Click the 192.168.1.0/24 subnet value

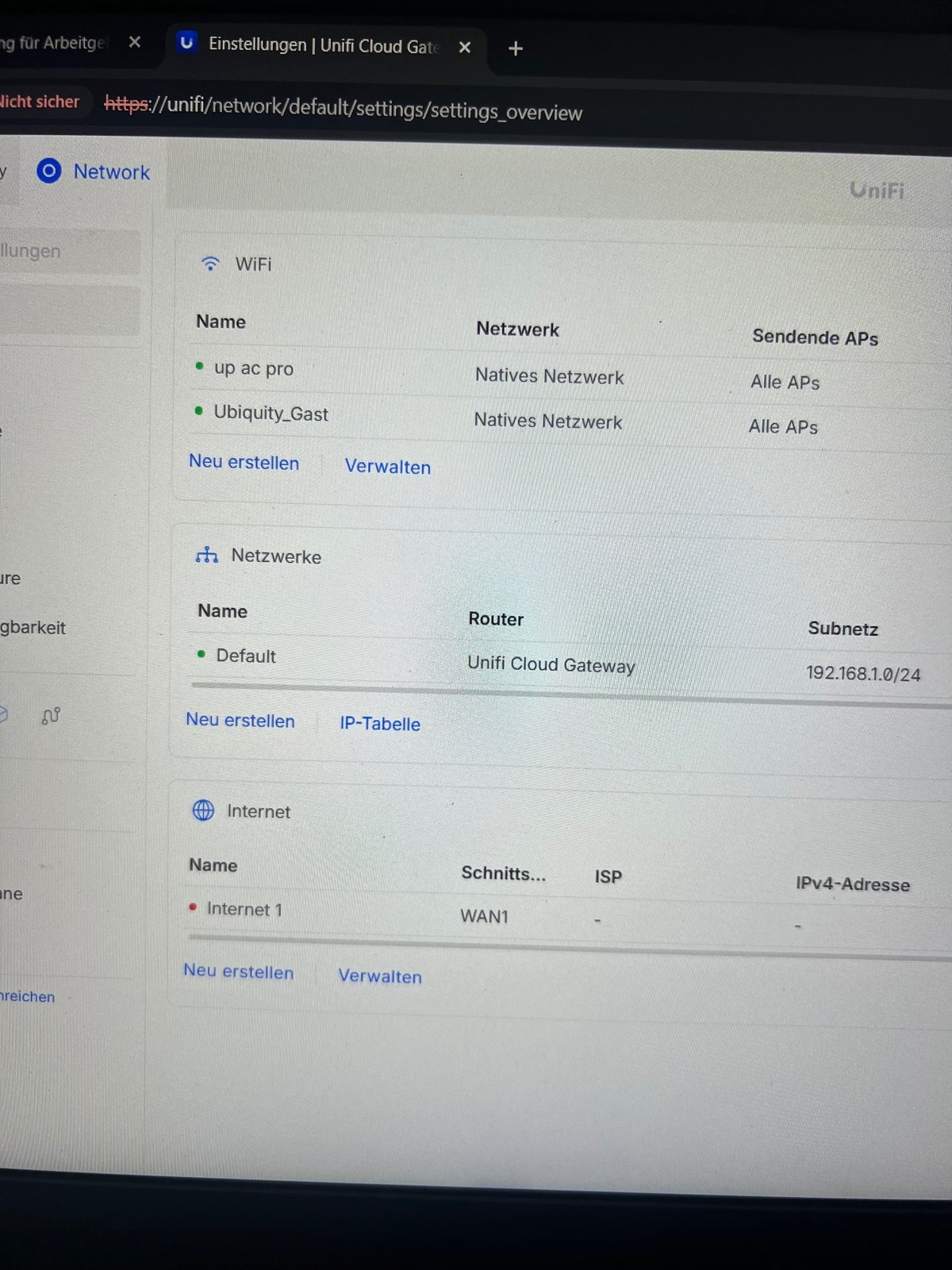(863, 674)
